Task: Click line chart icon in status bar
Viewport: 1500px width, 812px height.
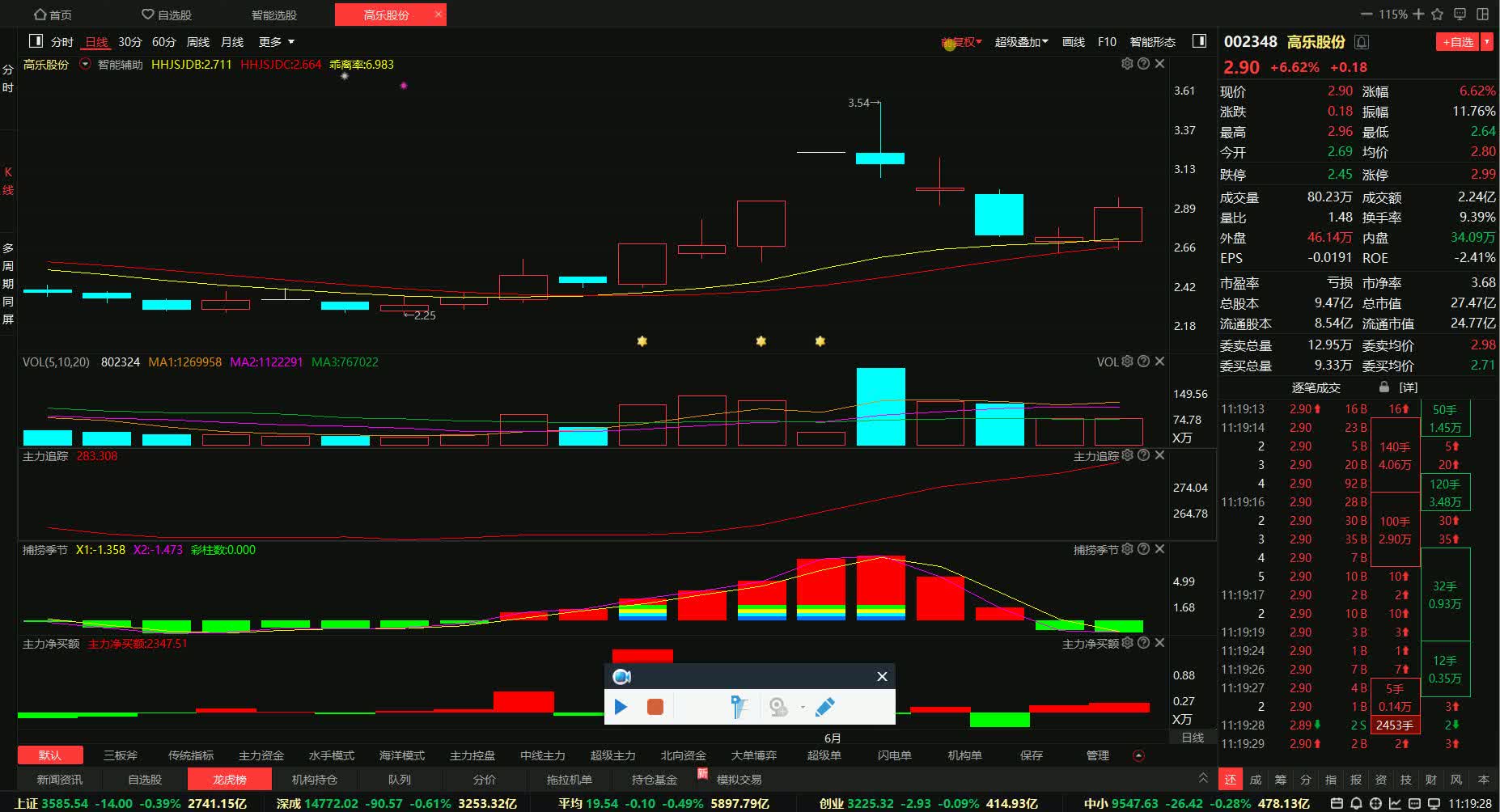Action: click(1395, 803)
